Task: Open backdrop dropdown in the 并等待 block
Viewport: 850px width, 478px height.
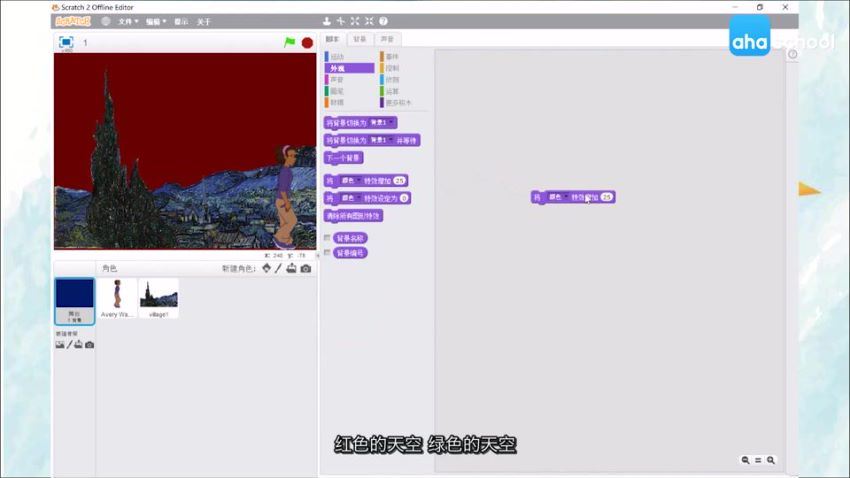Action: [x=382, y=140]
